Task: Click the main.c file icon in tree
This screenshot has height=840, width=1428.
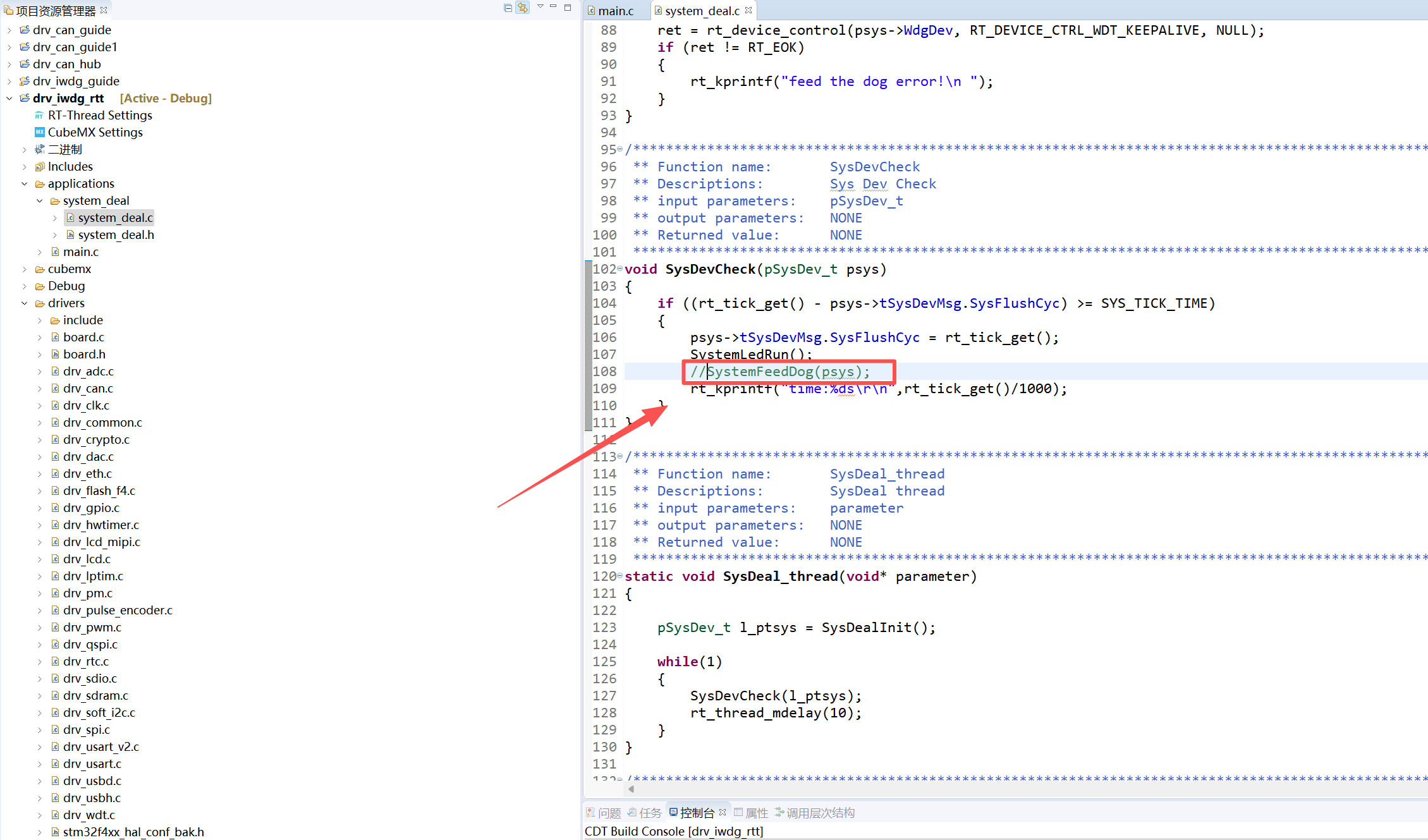Action: (x=55, y=252)
